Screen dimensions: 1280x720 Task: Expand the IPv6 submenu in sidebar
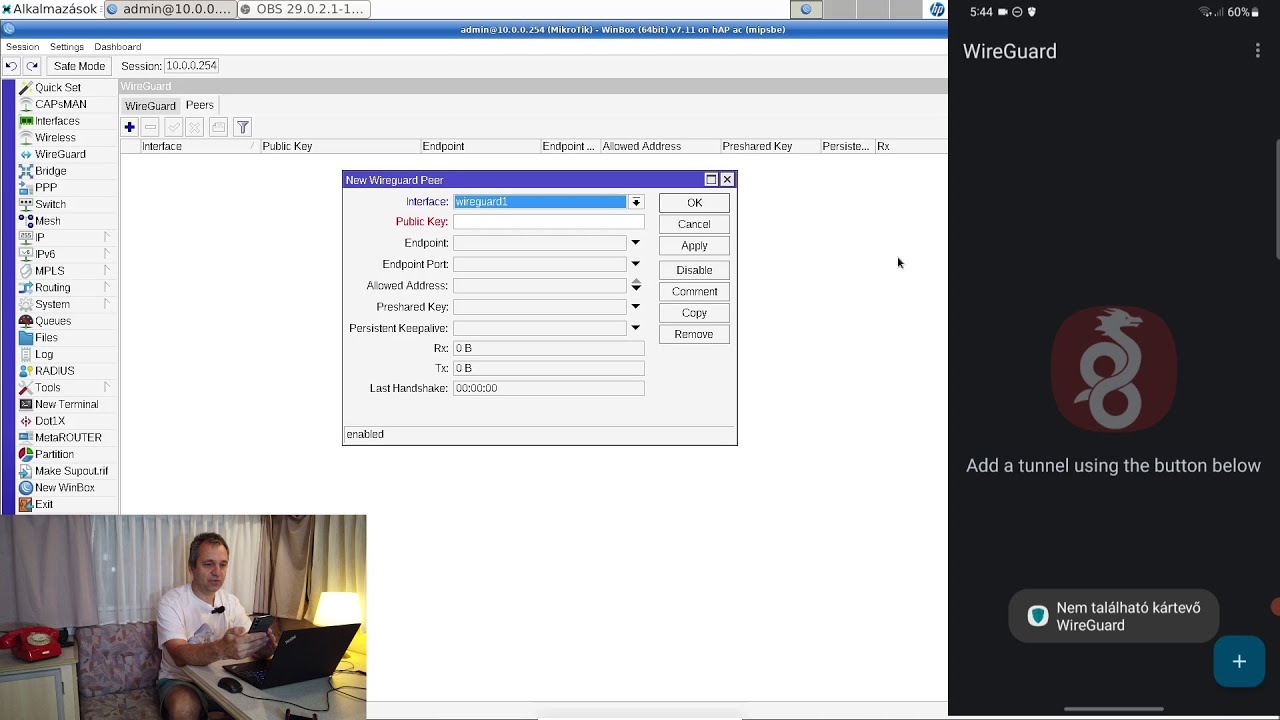pyautogui.click(x=106, y=254)
